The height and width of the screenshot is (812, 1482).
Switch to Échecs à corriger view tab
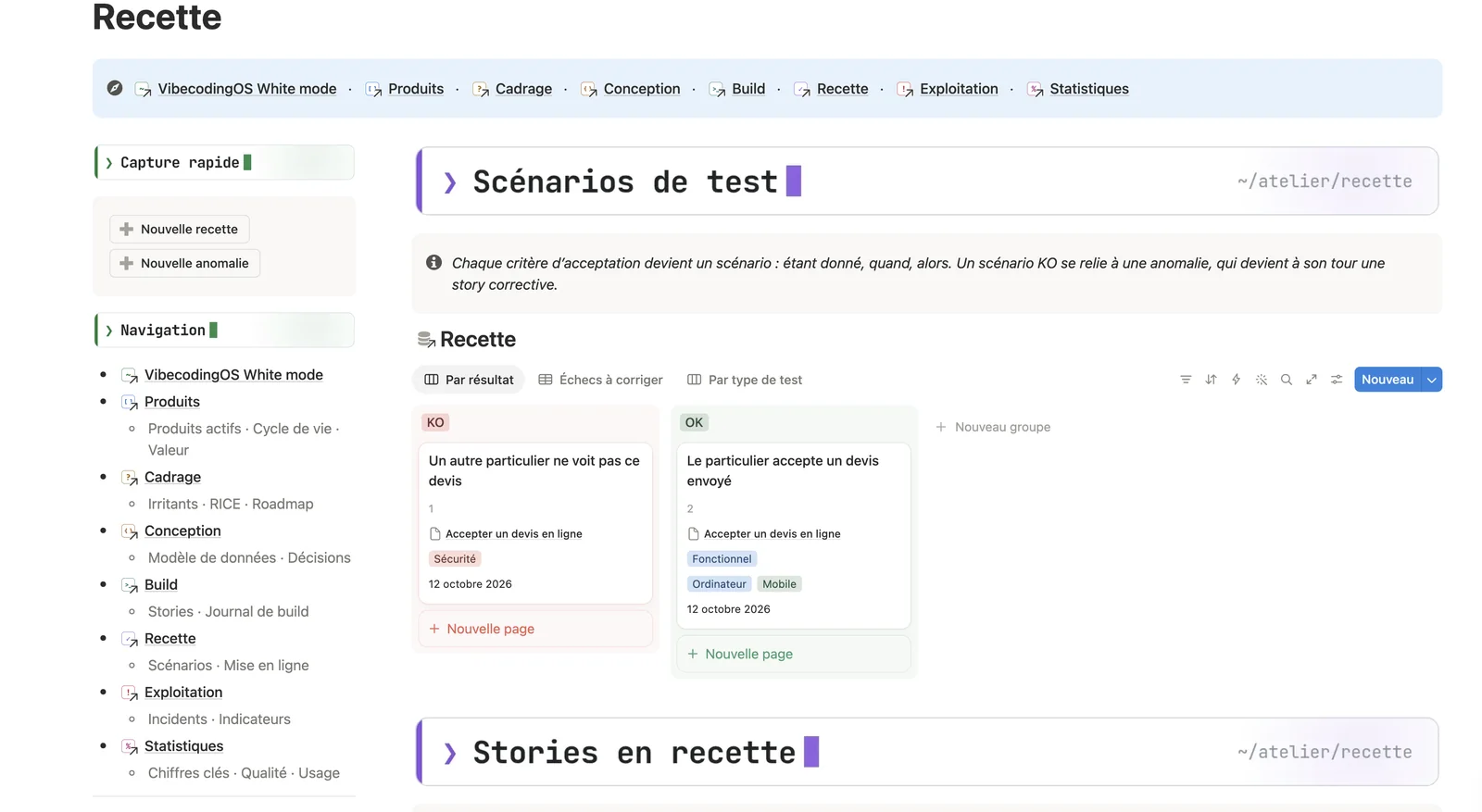(x=600, y=380)
